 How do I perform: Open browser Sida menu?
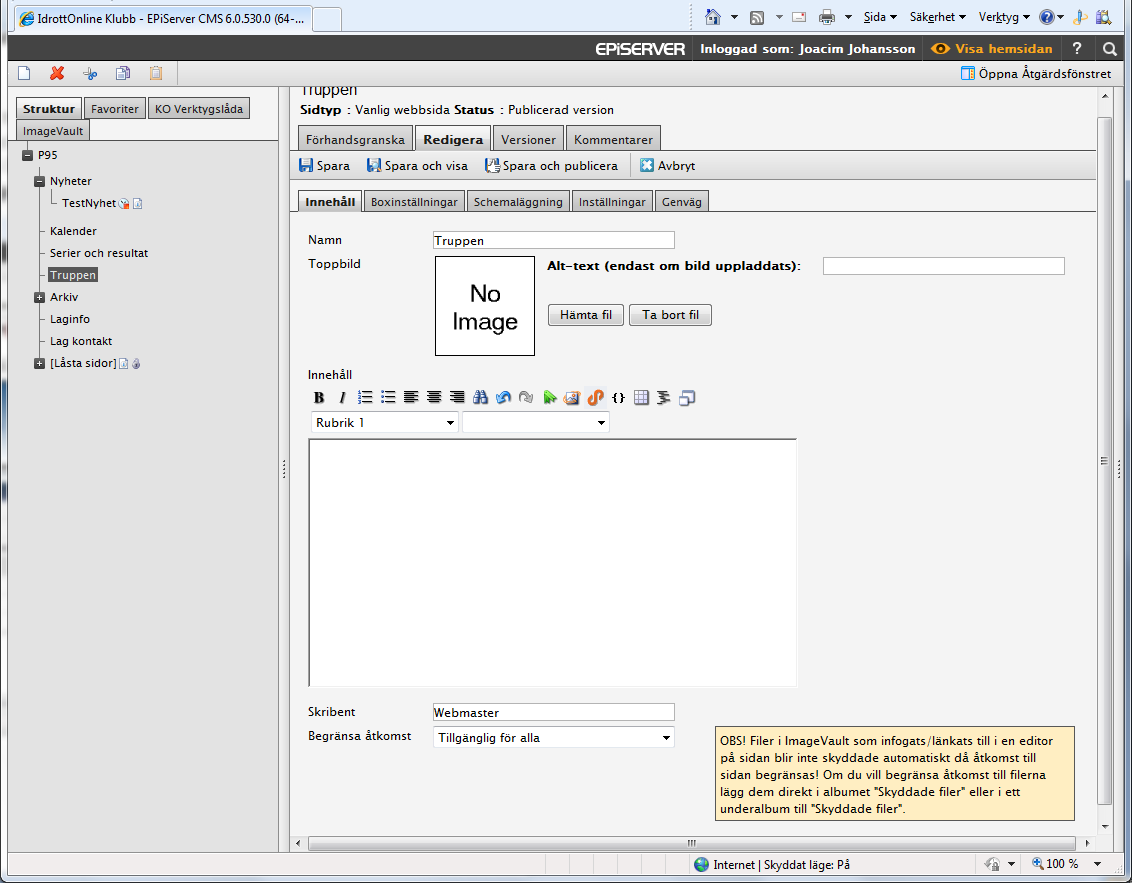click(x=880, y=17)
